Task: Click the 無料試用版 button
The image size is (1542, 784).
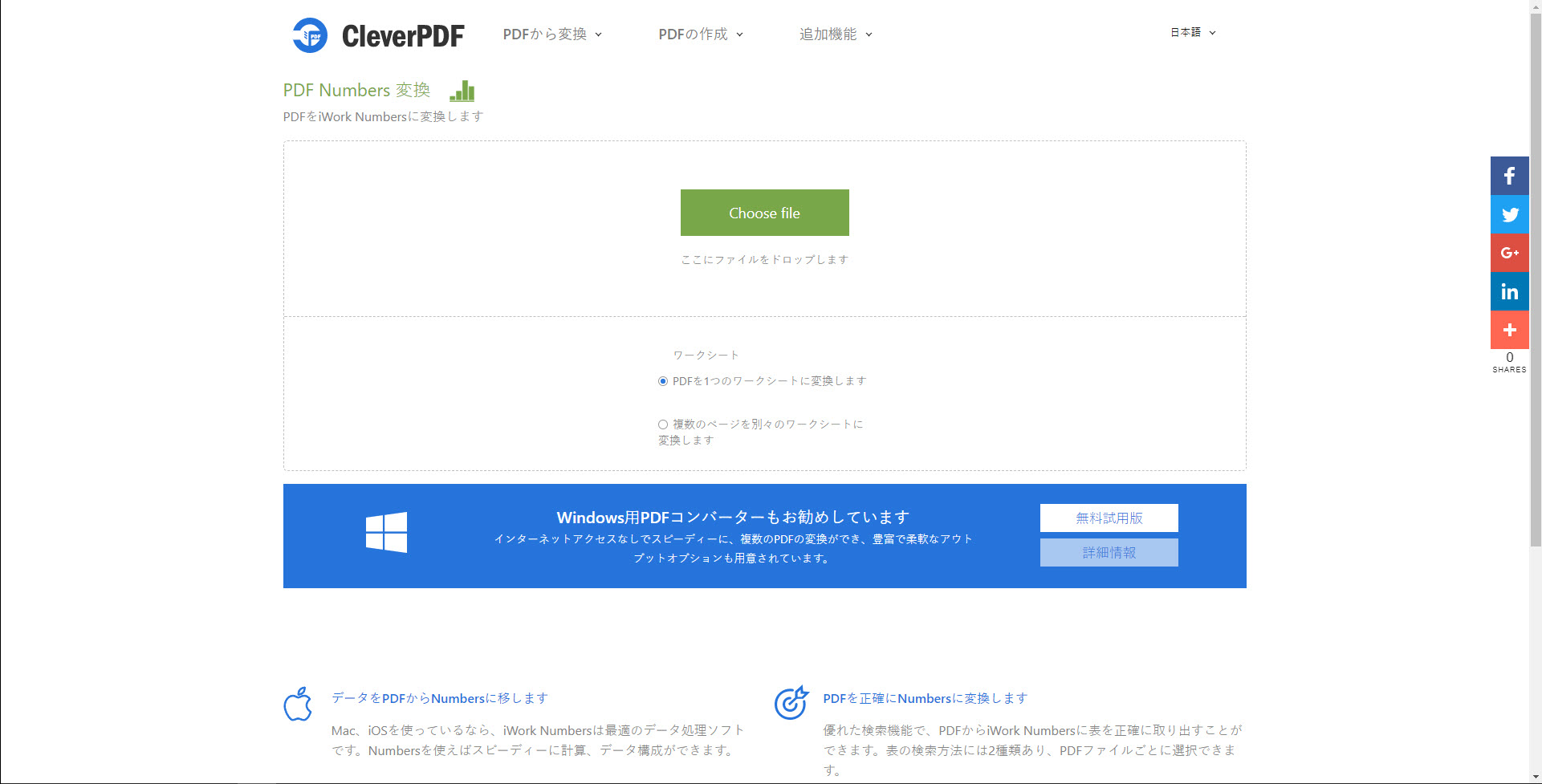Action: tap(1109, 518)
